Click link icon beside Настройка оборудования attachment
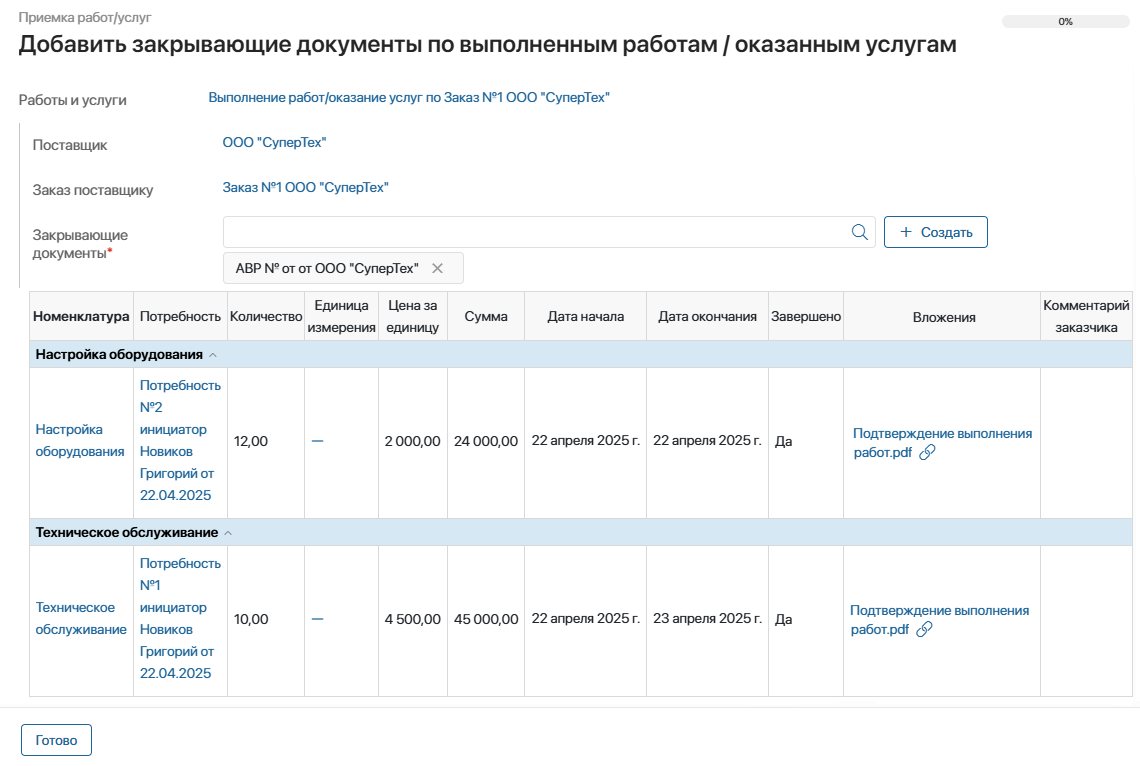 point(927,452)
